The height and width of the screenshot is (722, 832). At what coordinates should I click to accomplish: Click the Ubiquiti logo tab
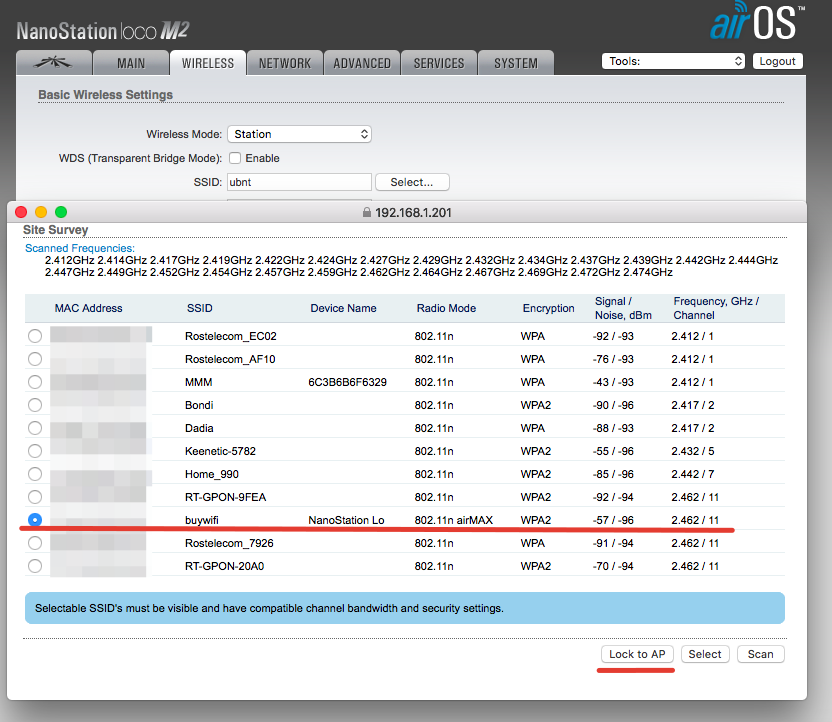tap(53, 62)
